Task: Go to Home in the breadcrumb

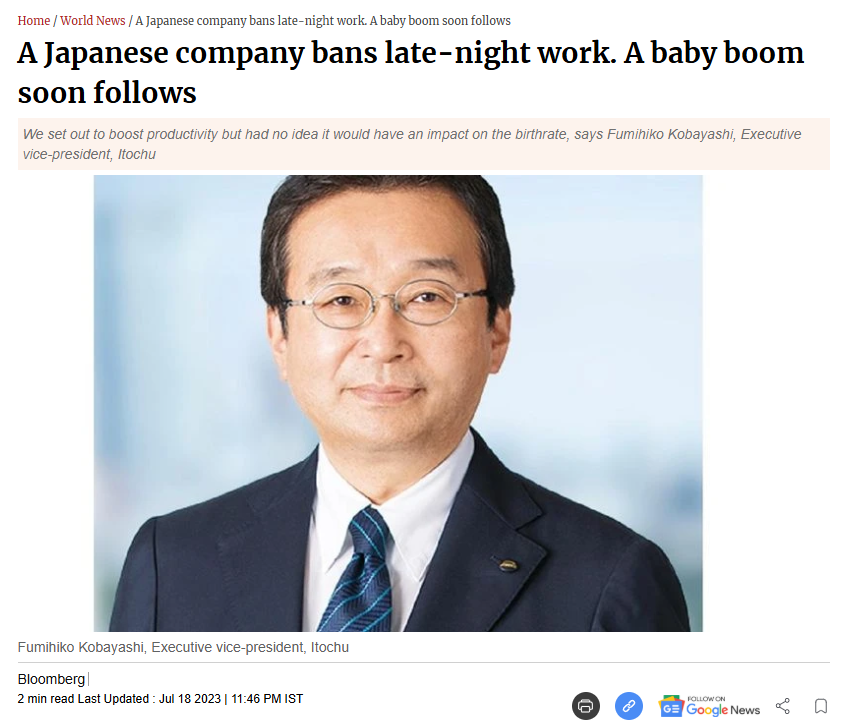Action: 33,20
